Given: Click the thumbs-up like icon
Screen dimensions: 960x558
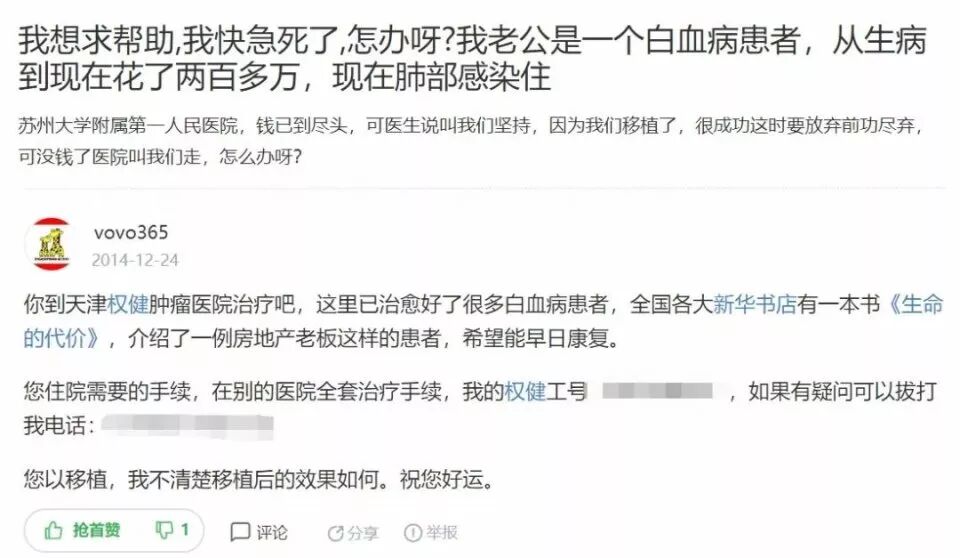Looking at the screenshot, I should click(x=53, y=530).
